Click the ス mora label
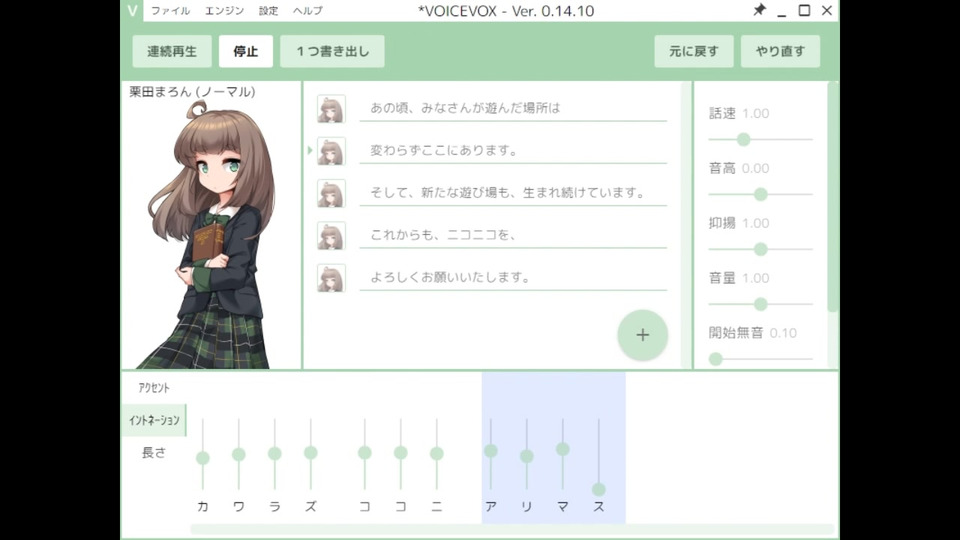The image size is (960, 540). coord(599,506)
